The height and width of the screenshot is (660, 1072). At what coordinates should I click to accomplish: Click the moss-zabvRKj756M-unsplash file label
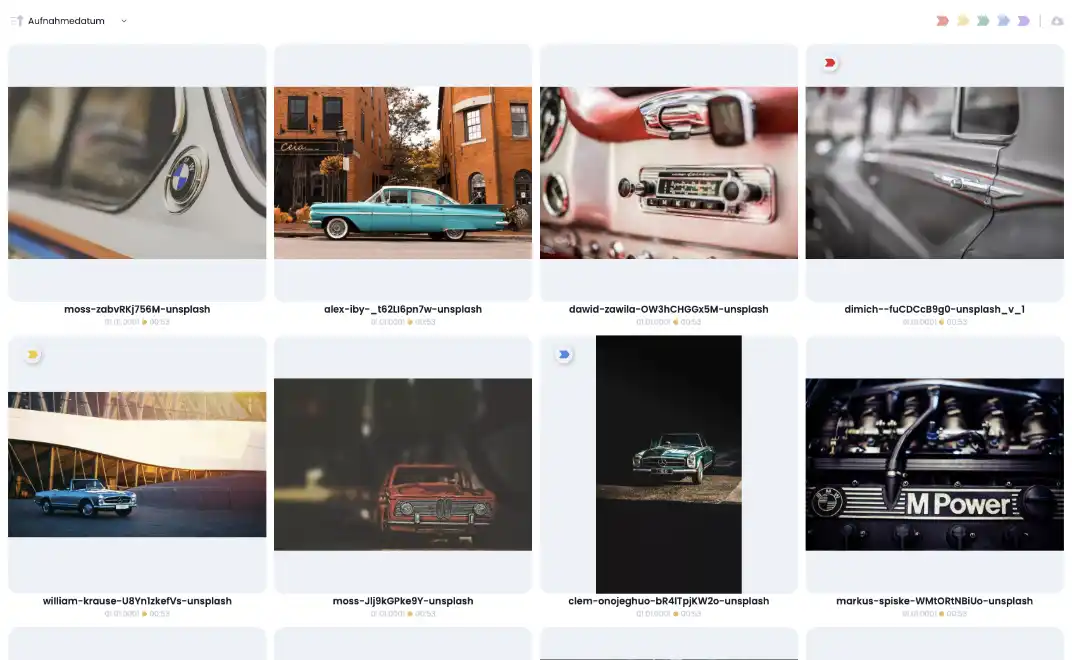[137, 309]
